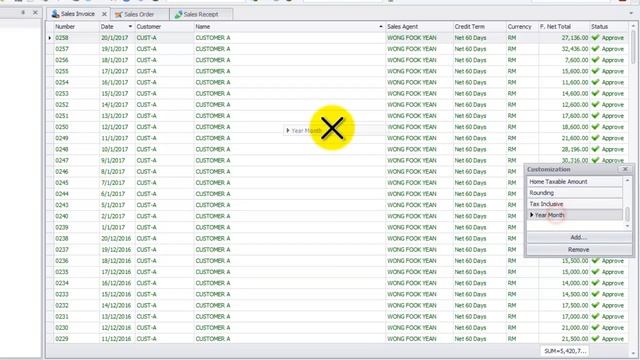This screenshot has width=640, height=360.
Task: Click the Remove button in Customization
Action: coord(579,249)
